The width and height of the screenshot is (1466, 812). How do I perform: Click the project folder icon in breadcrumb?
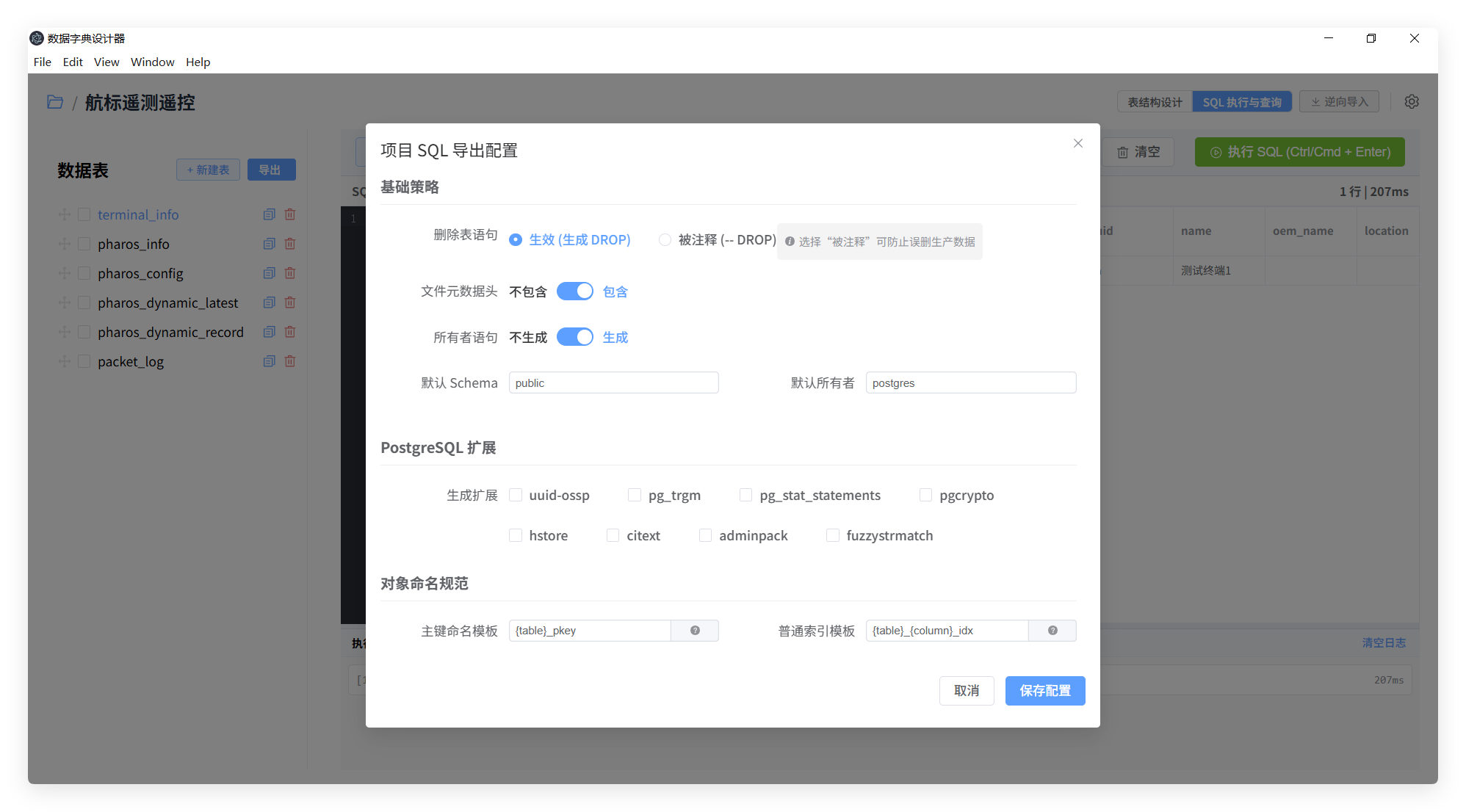[55, 102]
